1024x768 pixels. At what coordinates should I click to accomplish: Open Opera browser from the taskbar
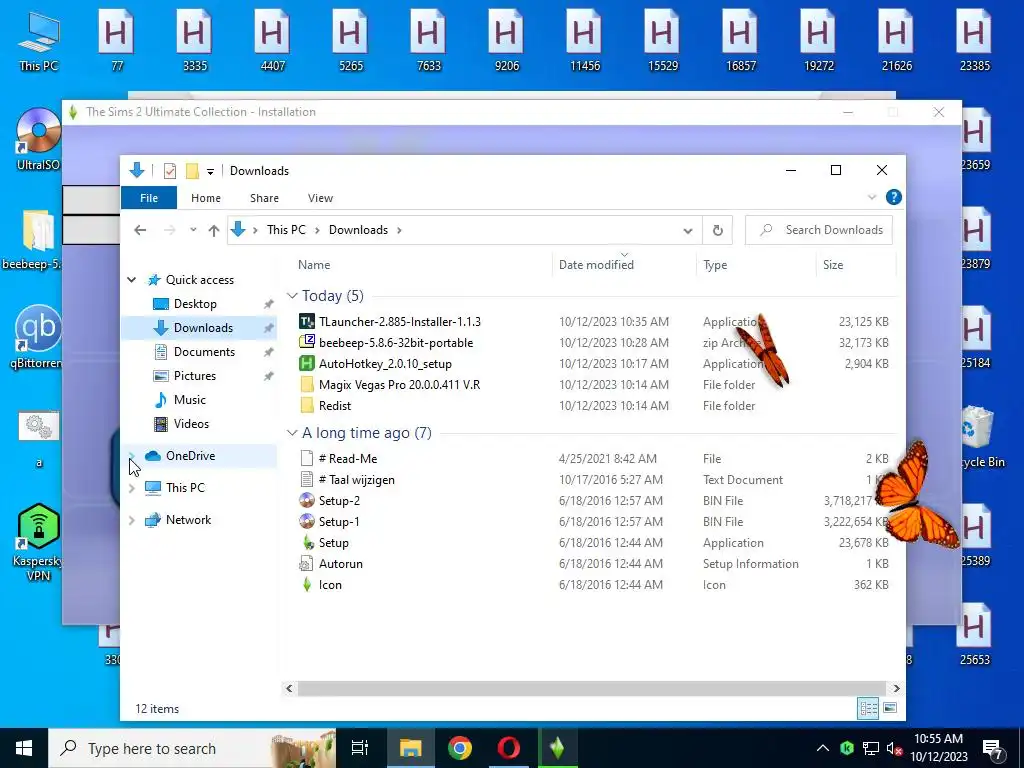click(x=508, y=748)
